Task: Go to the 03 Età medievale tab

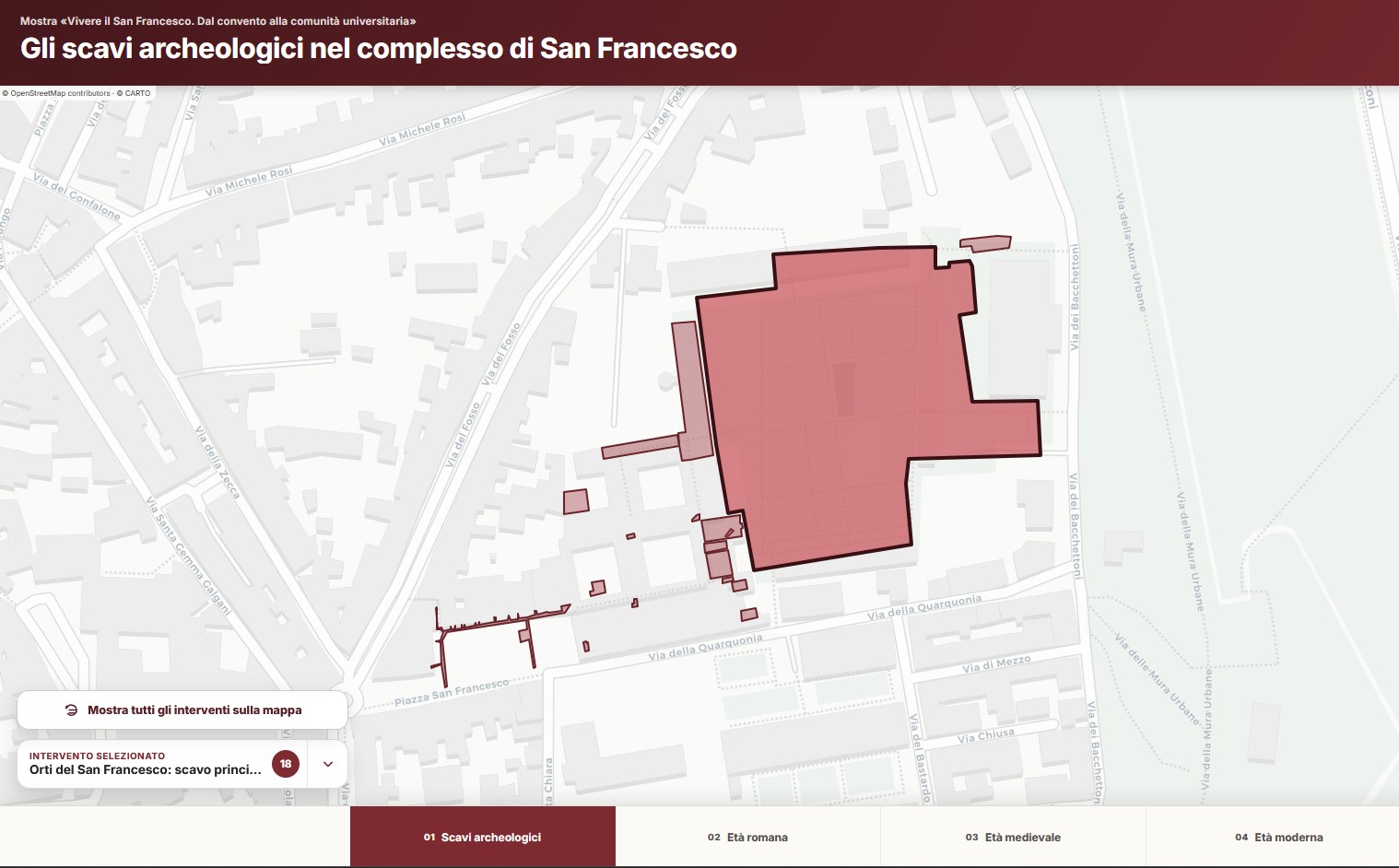Action: click(x=1013, y=837)
